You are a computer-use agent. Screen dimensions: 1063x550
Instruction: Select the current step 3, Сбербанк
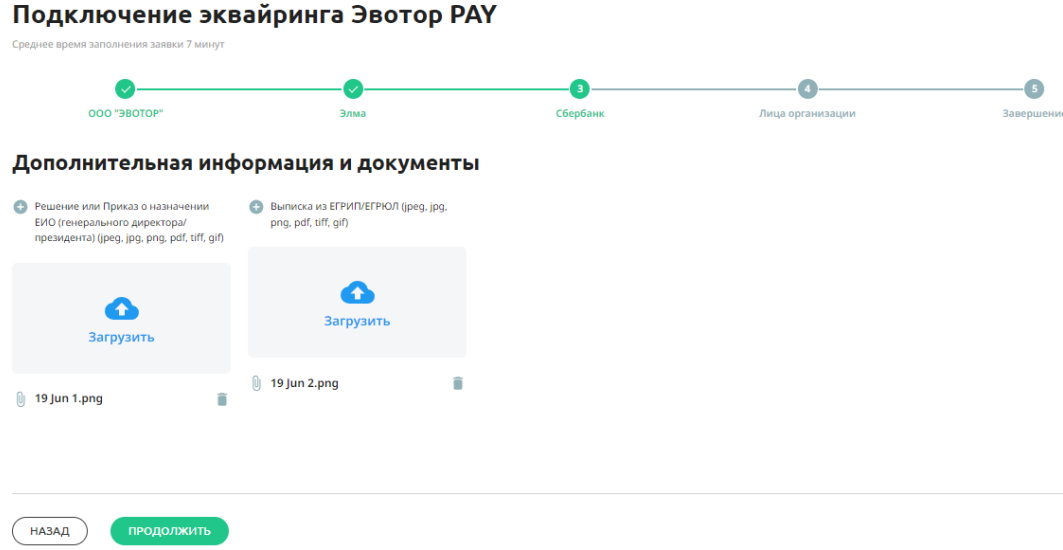tap(580, 89)
